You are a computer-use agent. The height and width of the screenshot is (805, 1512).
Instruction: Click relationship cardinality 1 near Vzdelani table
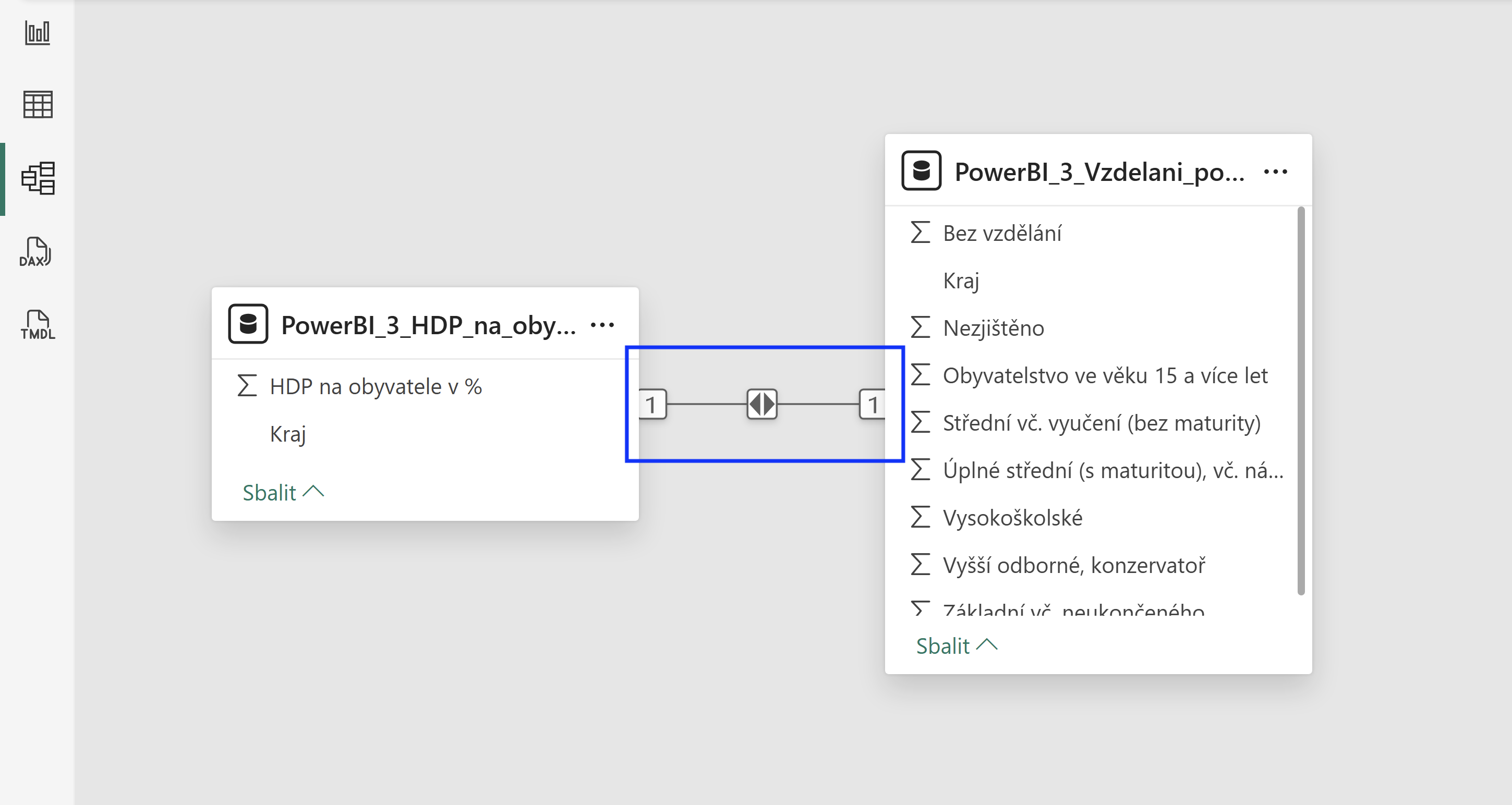[873, 404]
